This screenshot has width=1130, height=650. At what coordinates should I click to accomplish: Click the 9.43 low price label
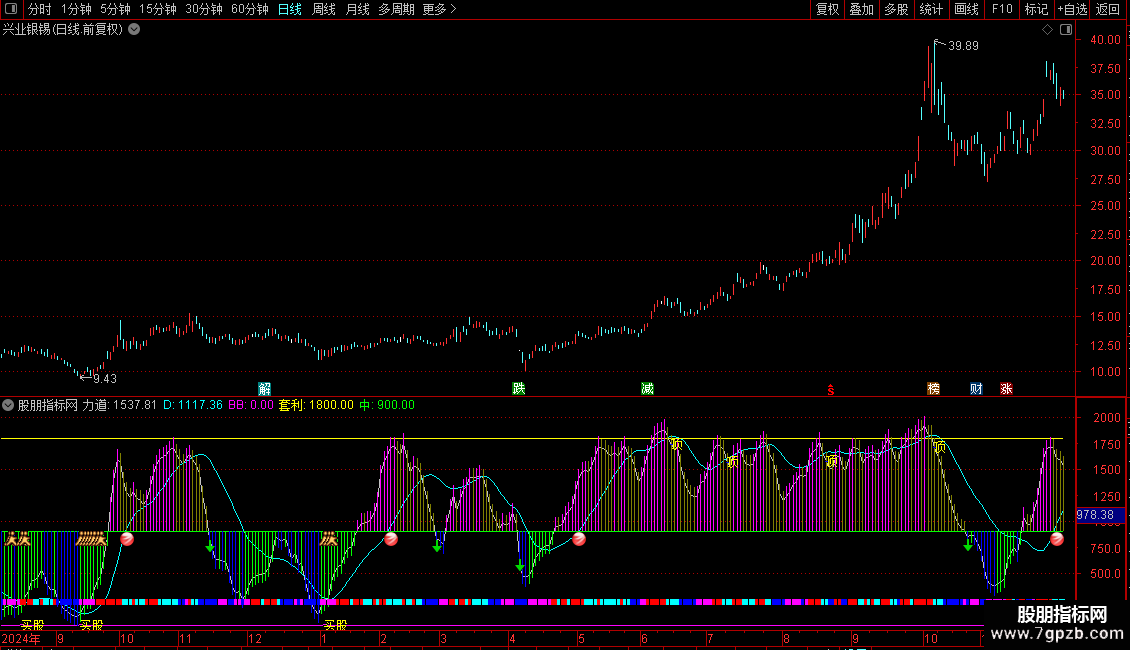click(105, 379)
